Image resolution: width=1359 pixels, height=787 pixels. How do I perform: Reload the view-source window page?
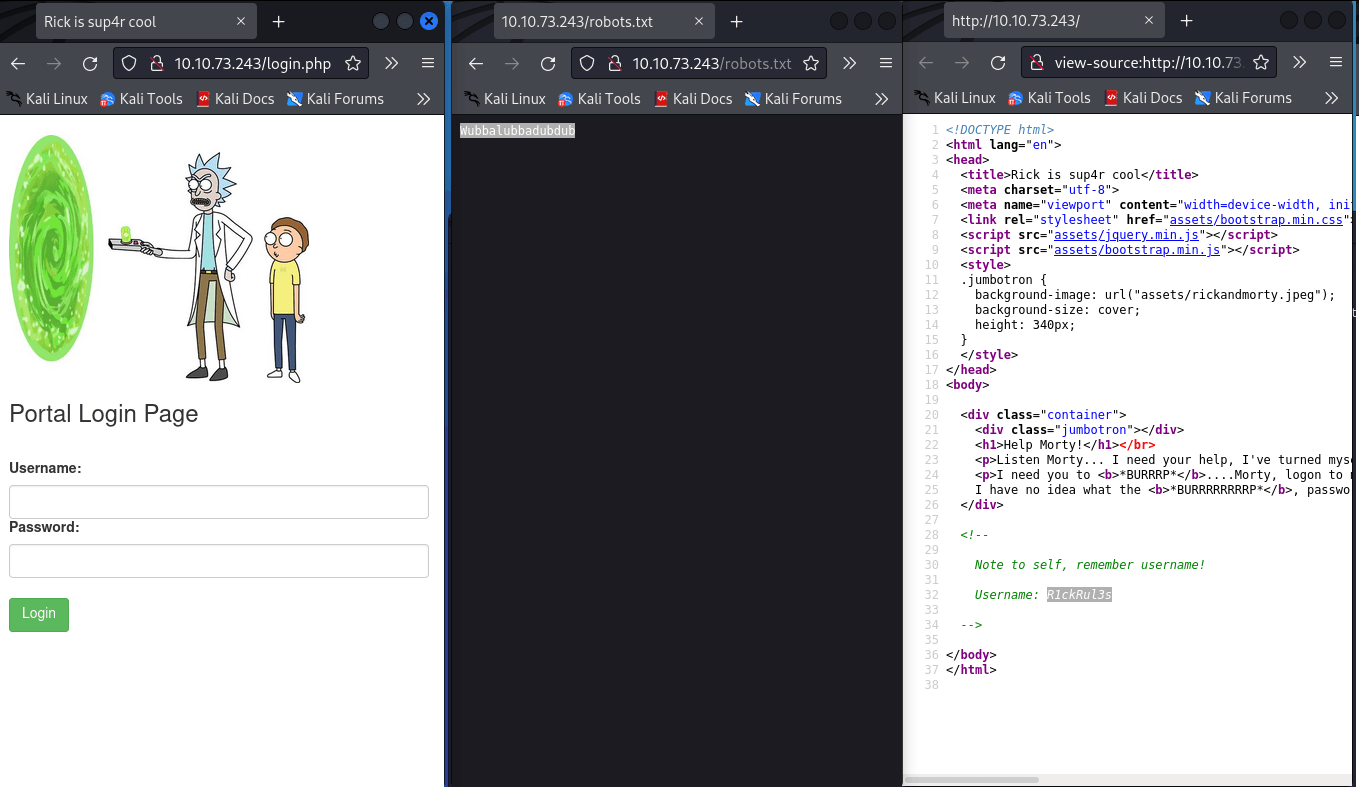coord(998,62)
